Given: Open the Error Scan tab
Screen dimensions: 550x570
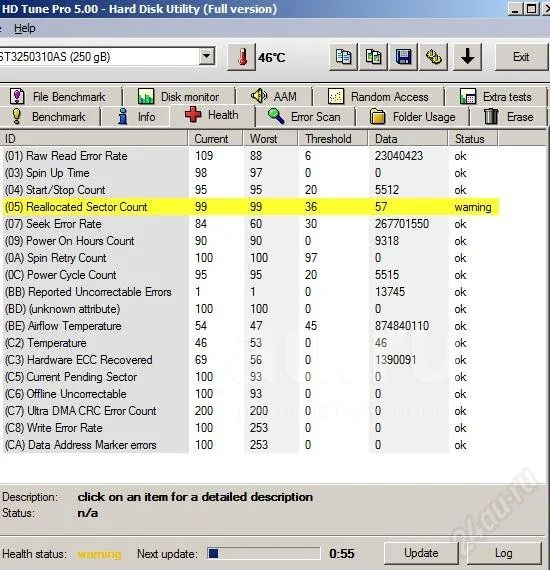Looking at the screenshot, I should [x=305, y=117].
